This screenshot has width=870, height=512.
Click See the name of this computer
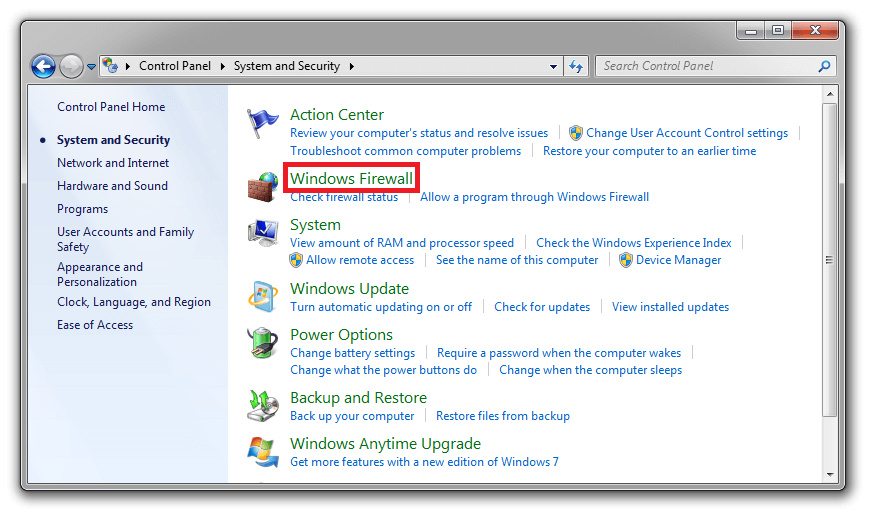click(517, 260)
